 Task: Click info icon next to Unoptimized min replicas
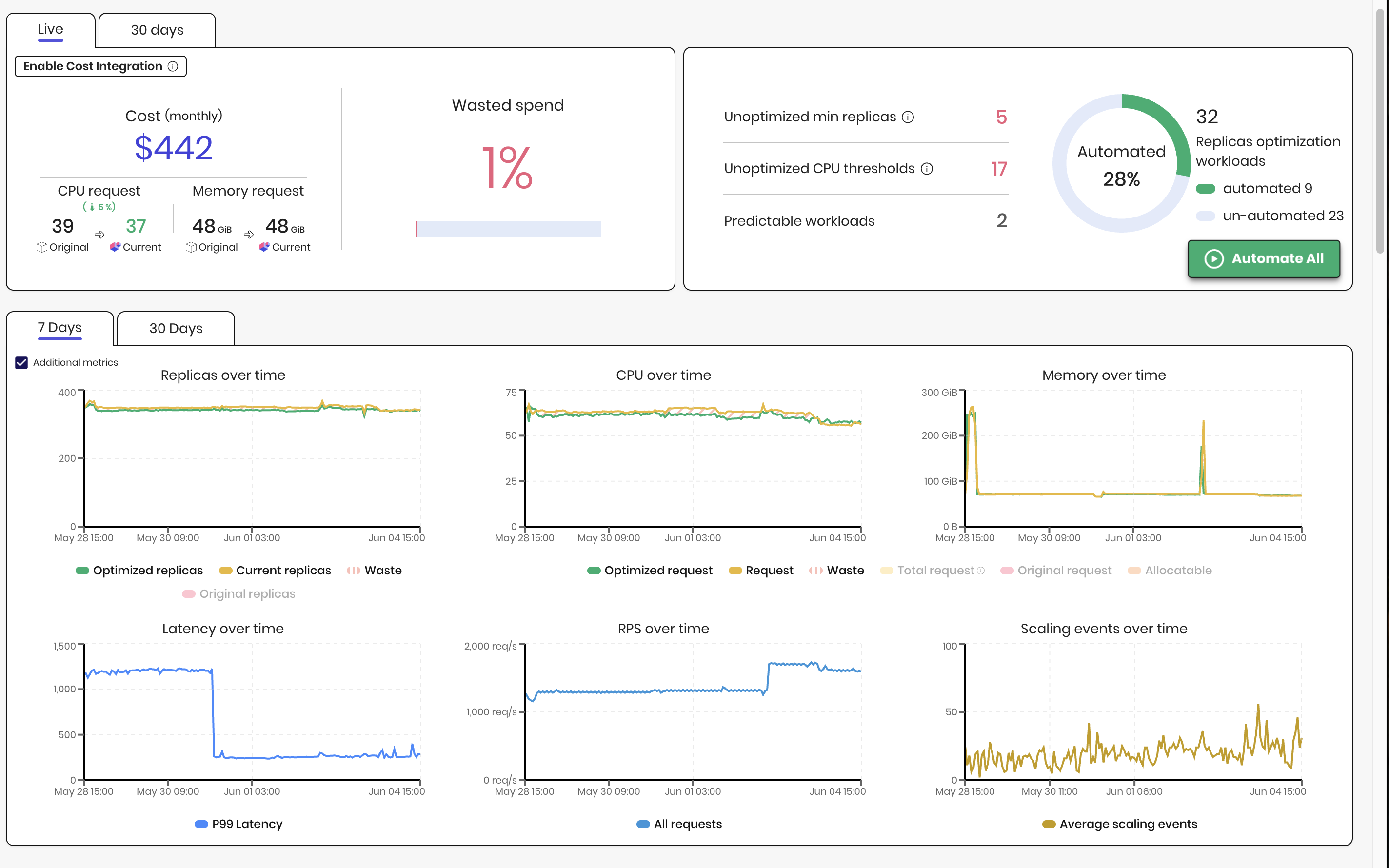(x=908, y=117)
